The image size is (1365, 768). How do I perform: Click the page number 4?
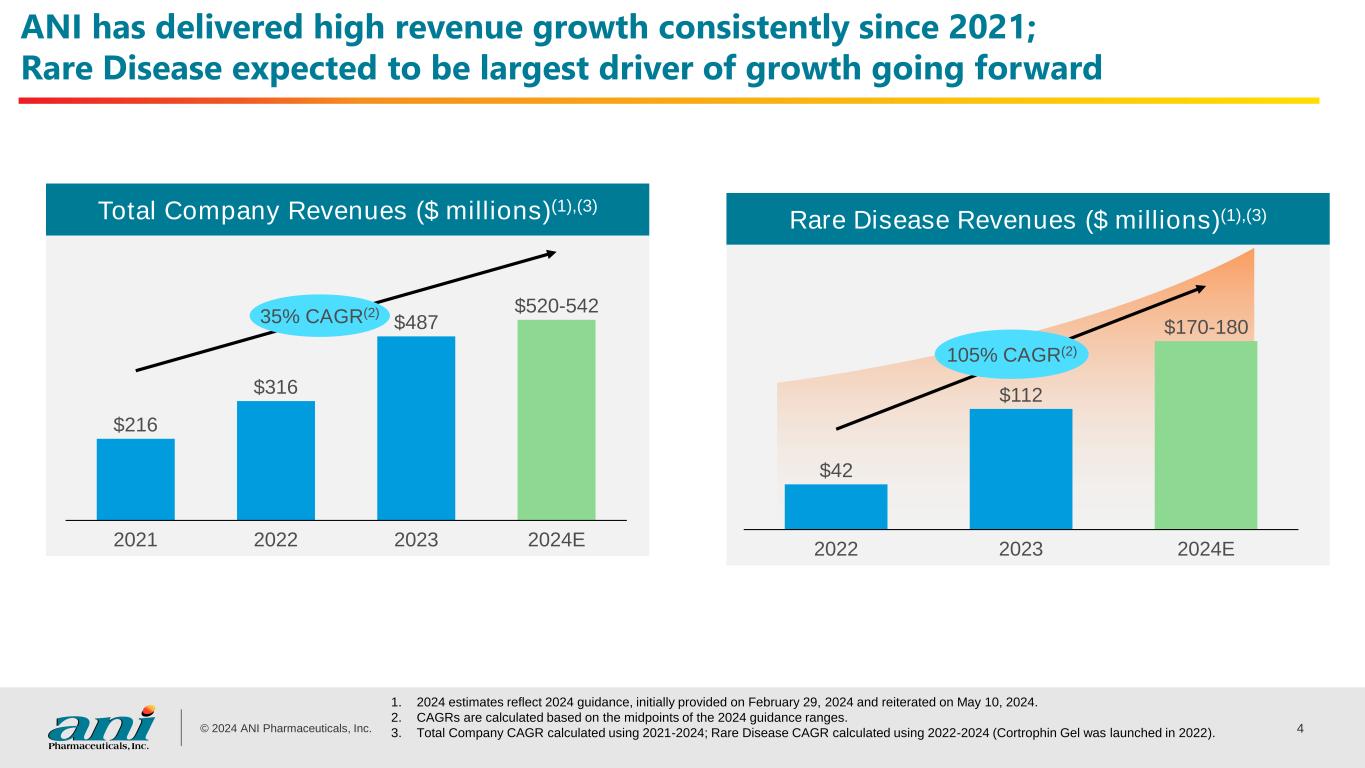[x=1299, y=728]
